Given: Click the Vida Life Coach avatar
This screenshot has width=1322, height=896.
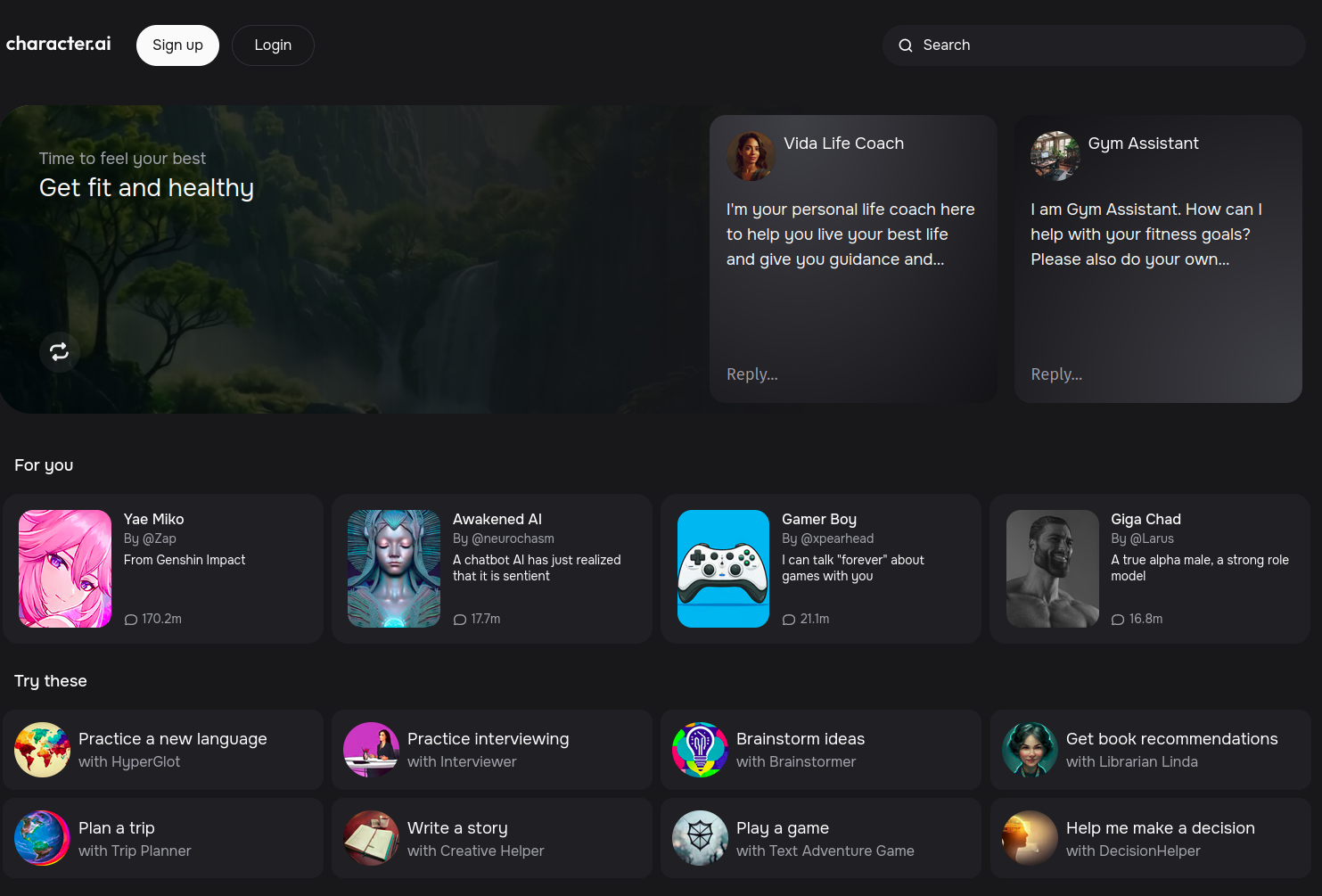Looking at the screenshot, I should 750,156.
